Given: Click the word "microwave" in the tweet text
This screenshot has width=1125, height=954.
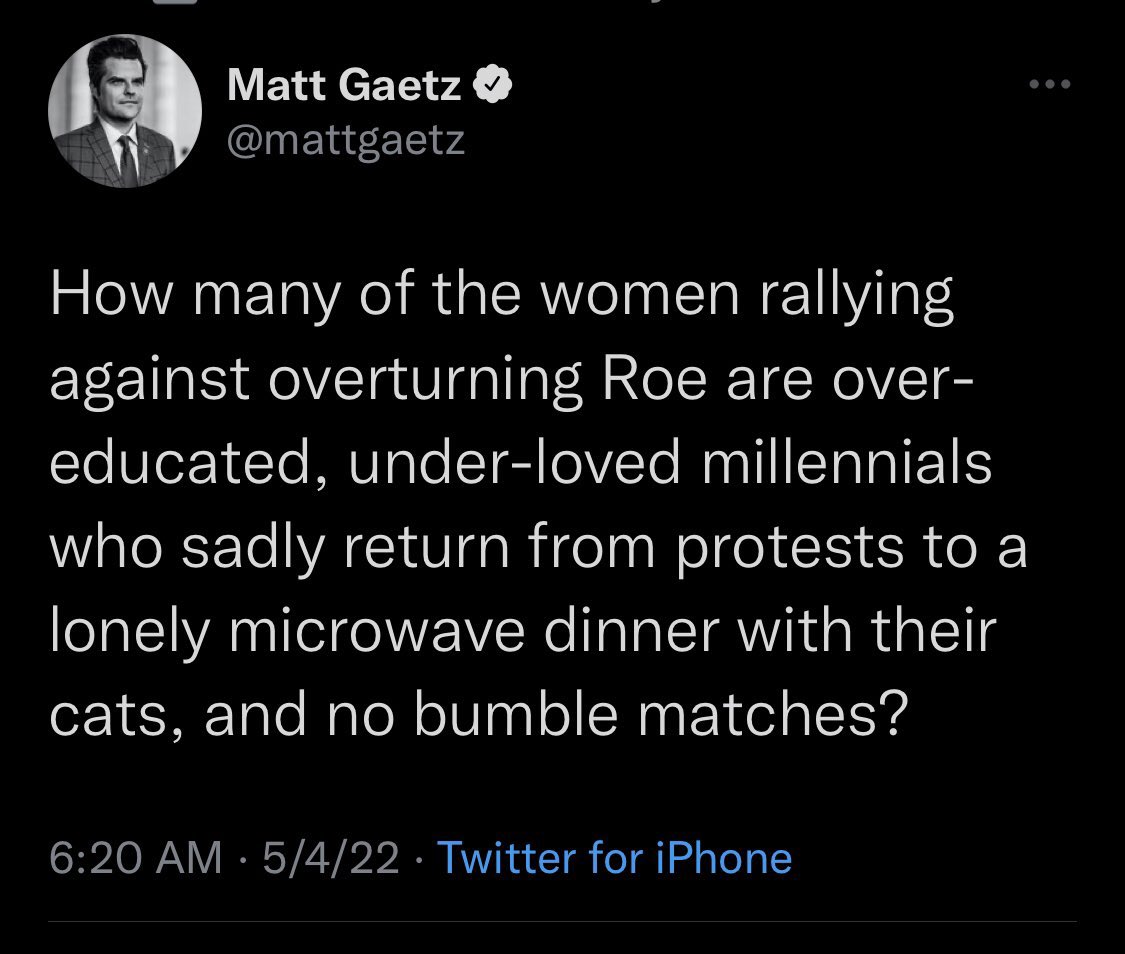Looking at the screenshot, I should coord(377,631).
